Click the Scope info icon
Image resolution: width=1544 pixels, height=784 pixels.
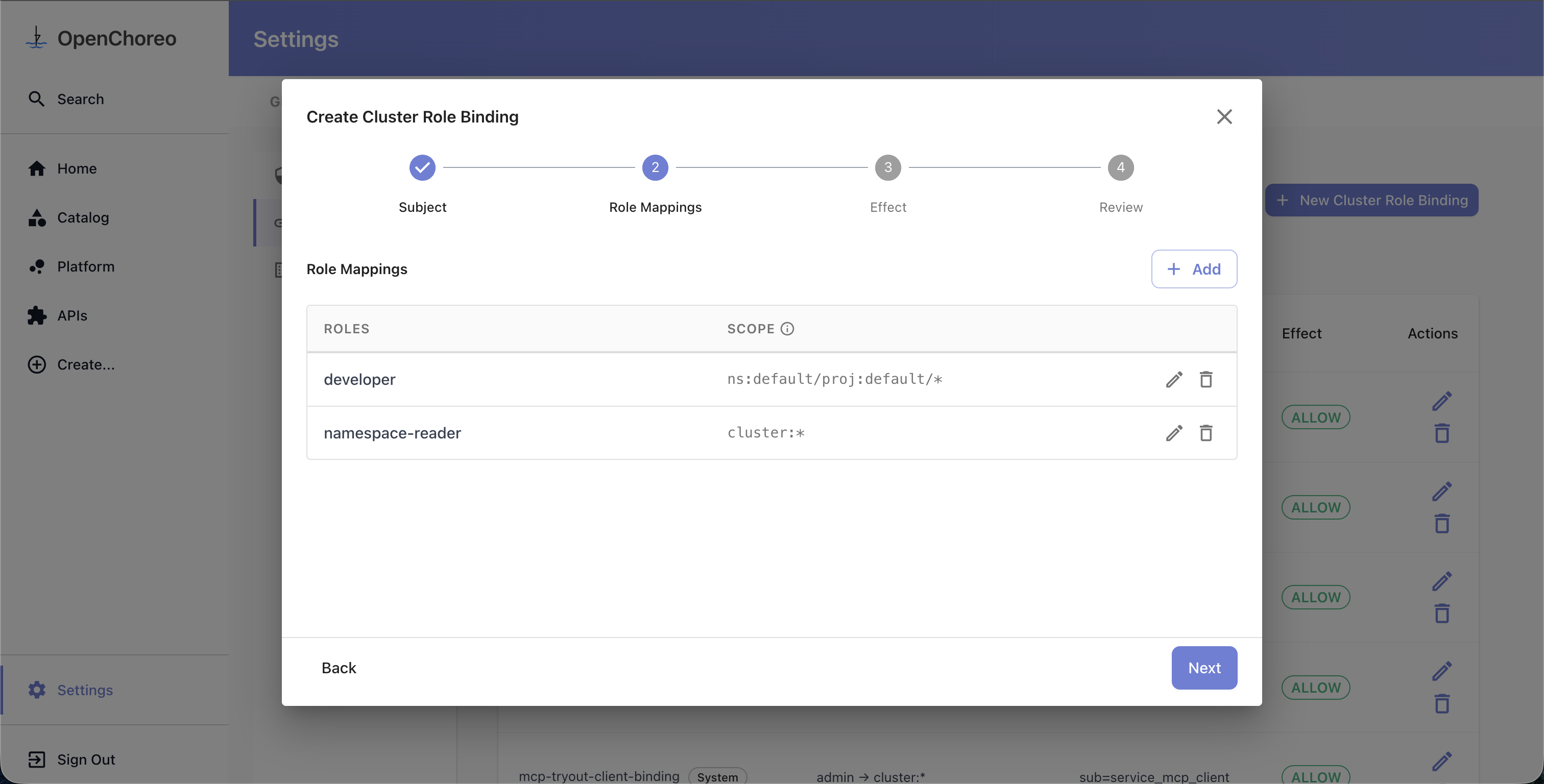pyautogui.click(x=787, y=329)
